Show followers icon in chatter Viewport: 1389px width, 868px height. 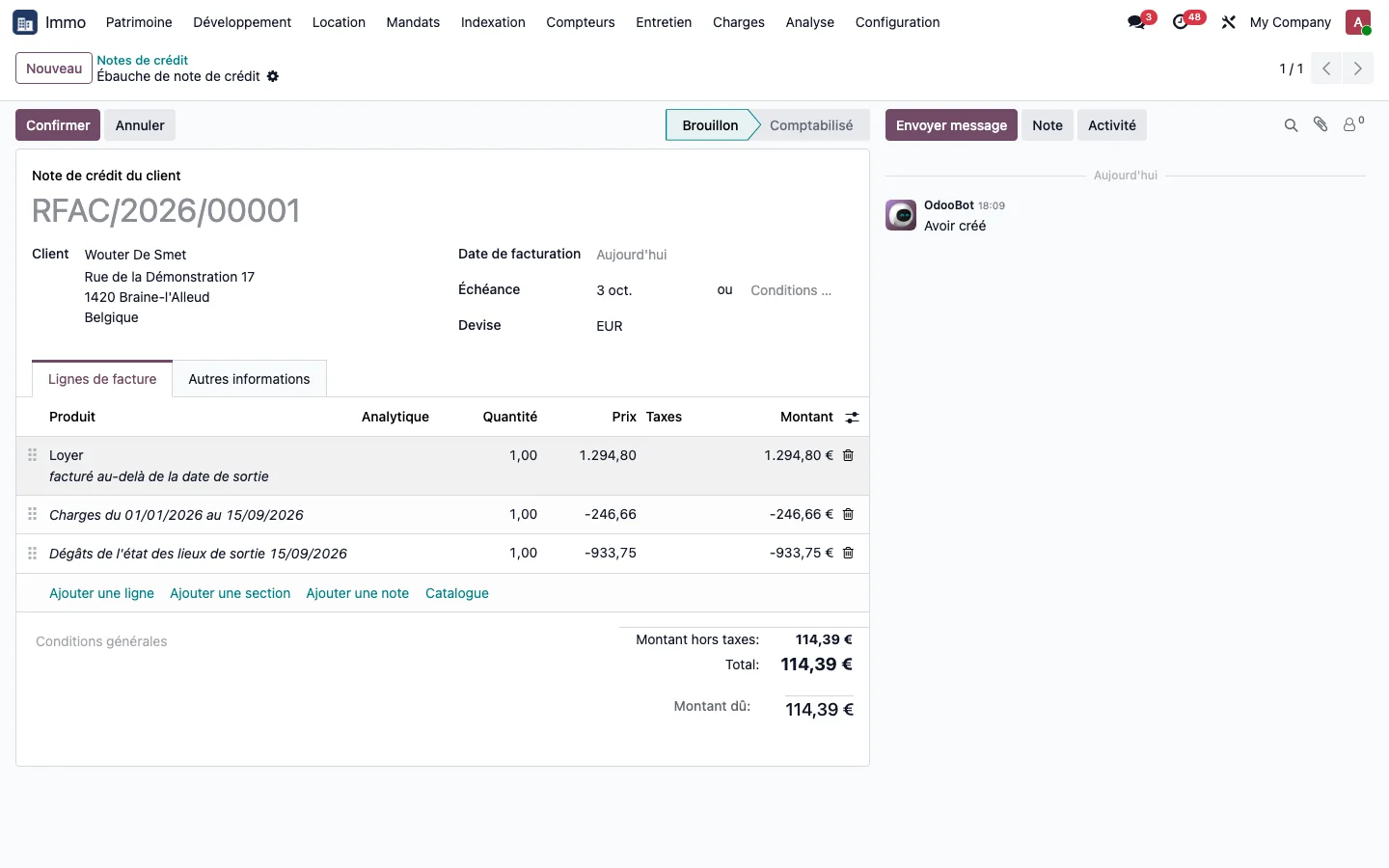point(1352,124)
